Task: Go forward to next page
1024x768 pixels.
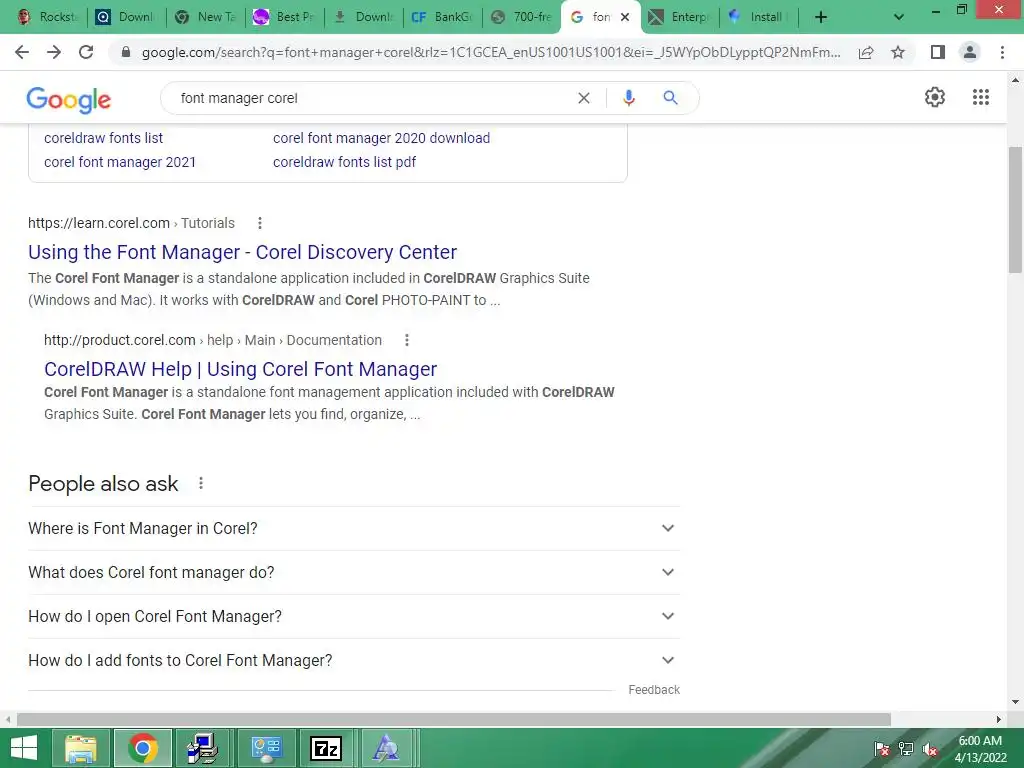Action: [54, 52]
